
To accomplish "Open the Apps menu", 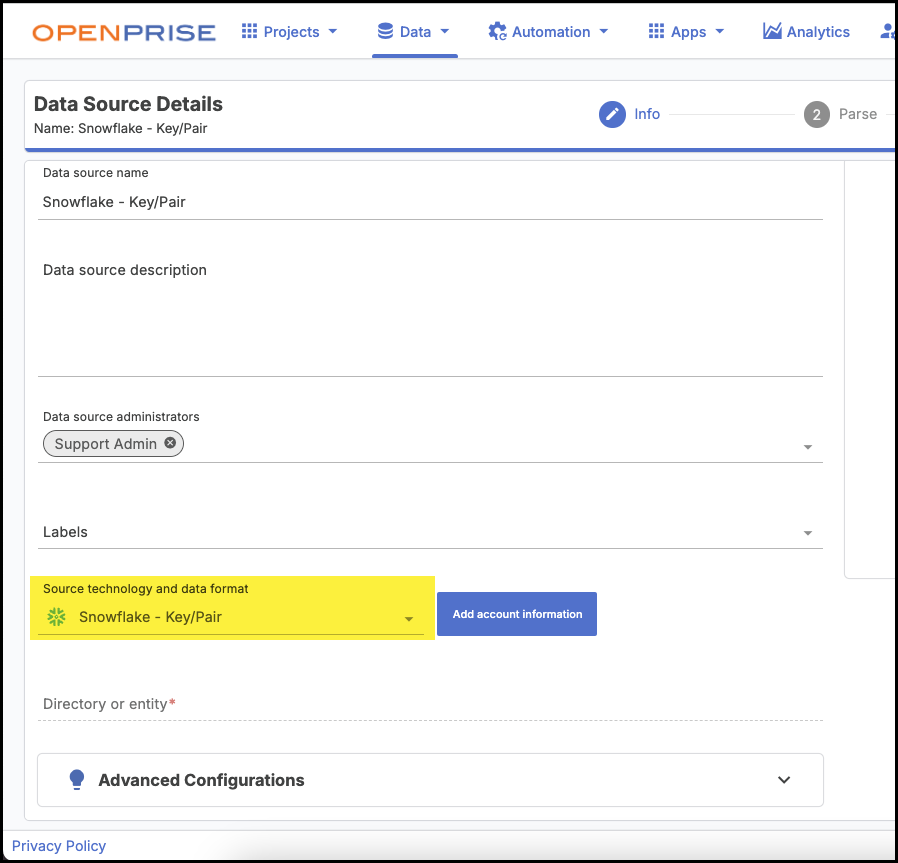I will 686,31.
